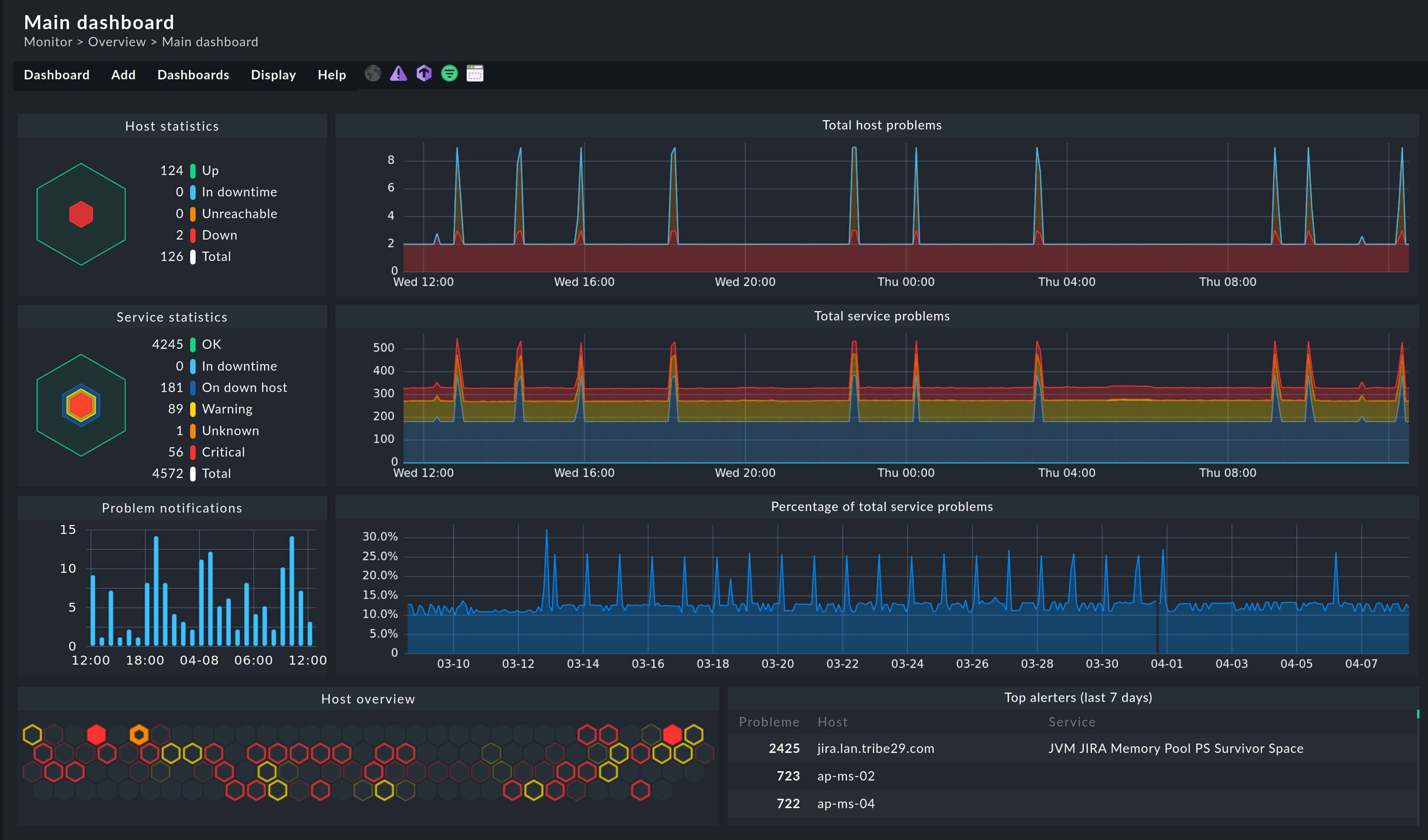The image size is (1428, 840).
Task: Click the blue In downtime color swatch
Action: pyautogui.click(x=193, y=192)
